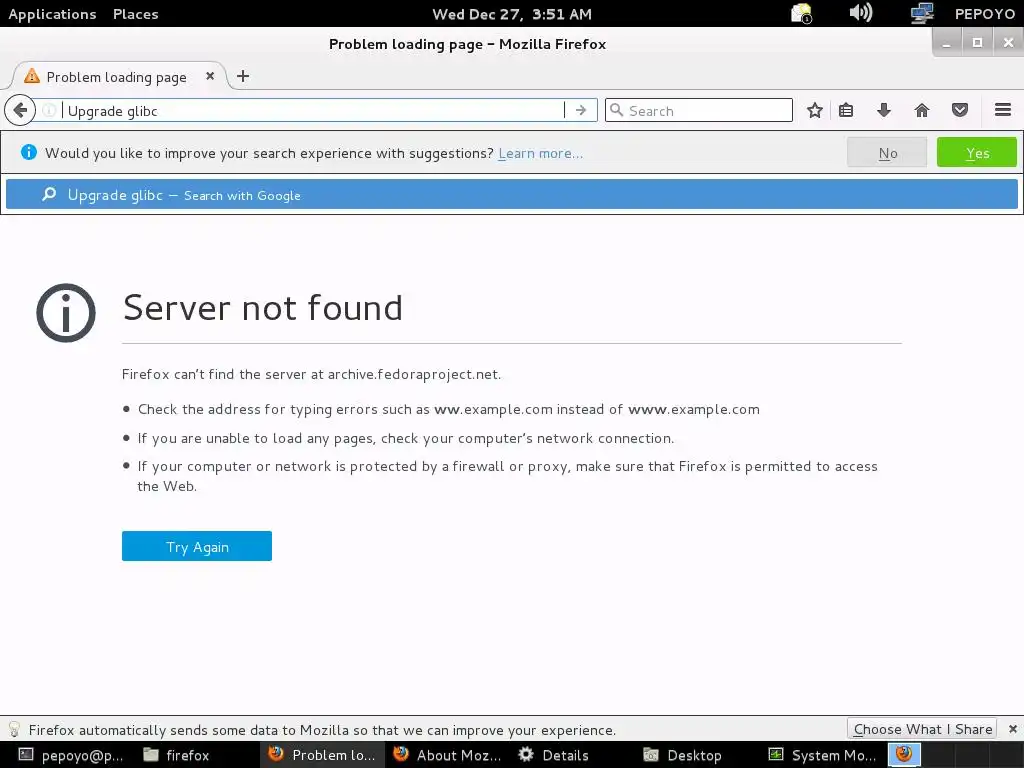Dismiss the data sharing notification bar

1013,729
